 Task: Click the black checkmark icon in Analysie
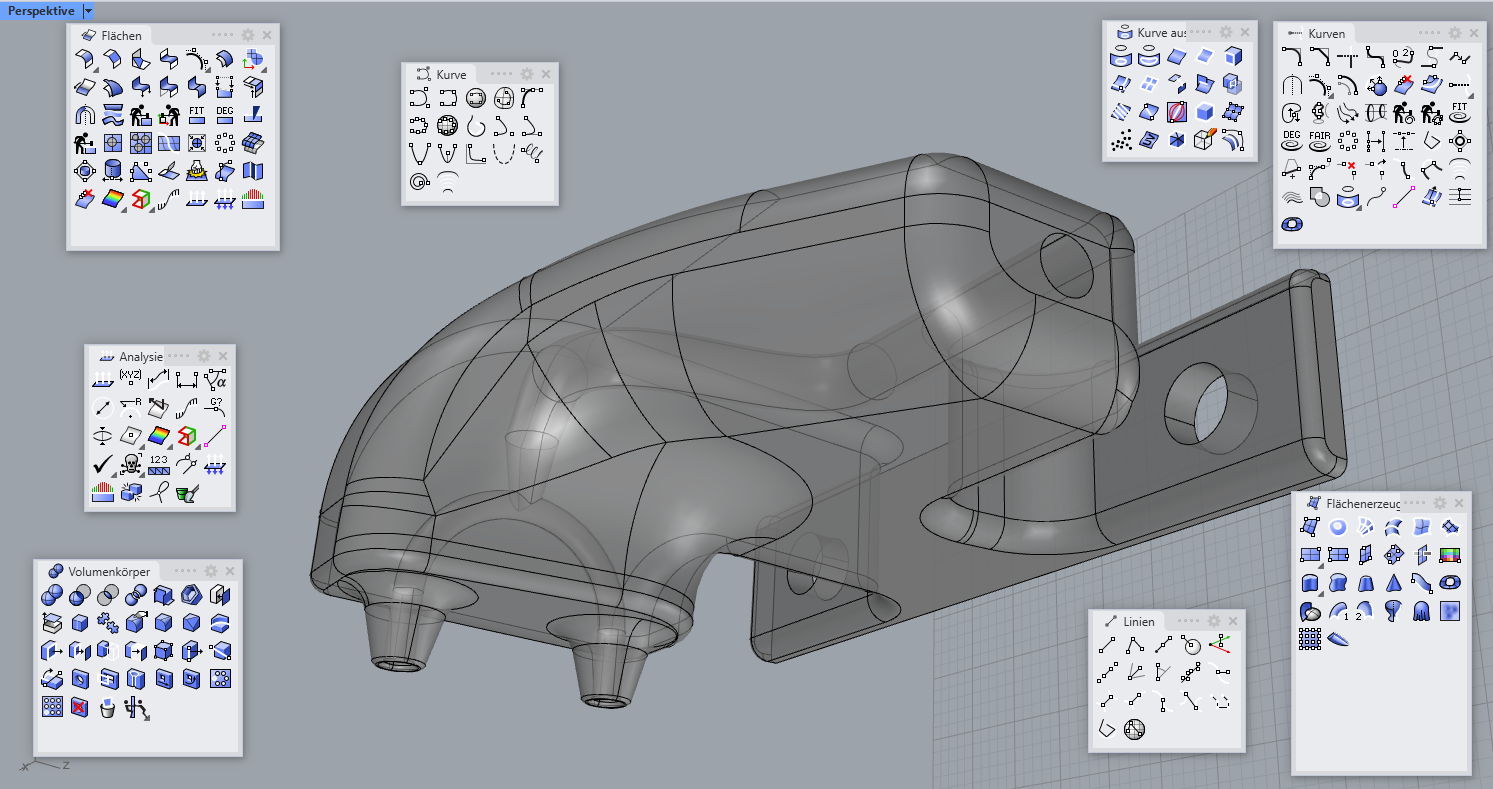[x=102, y=464]
